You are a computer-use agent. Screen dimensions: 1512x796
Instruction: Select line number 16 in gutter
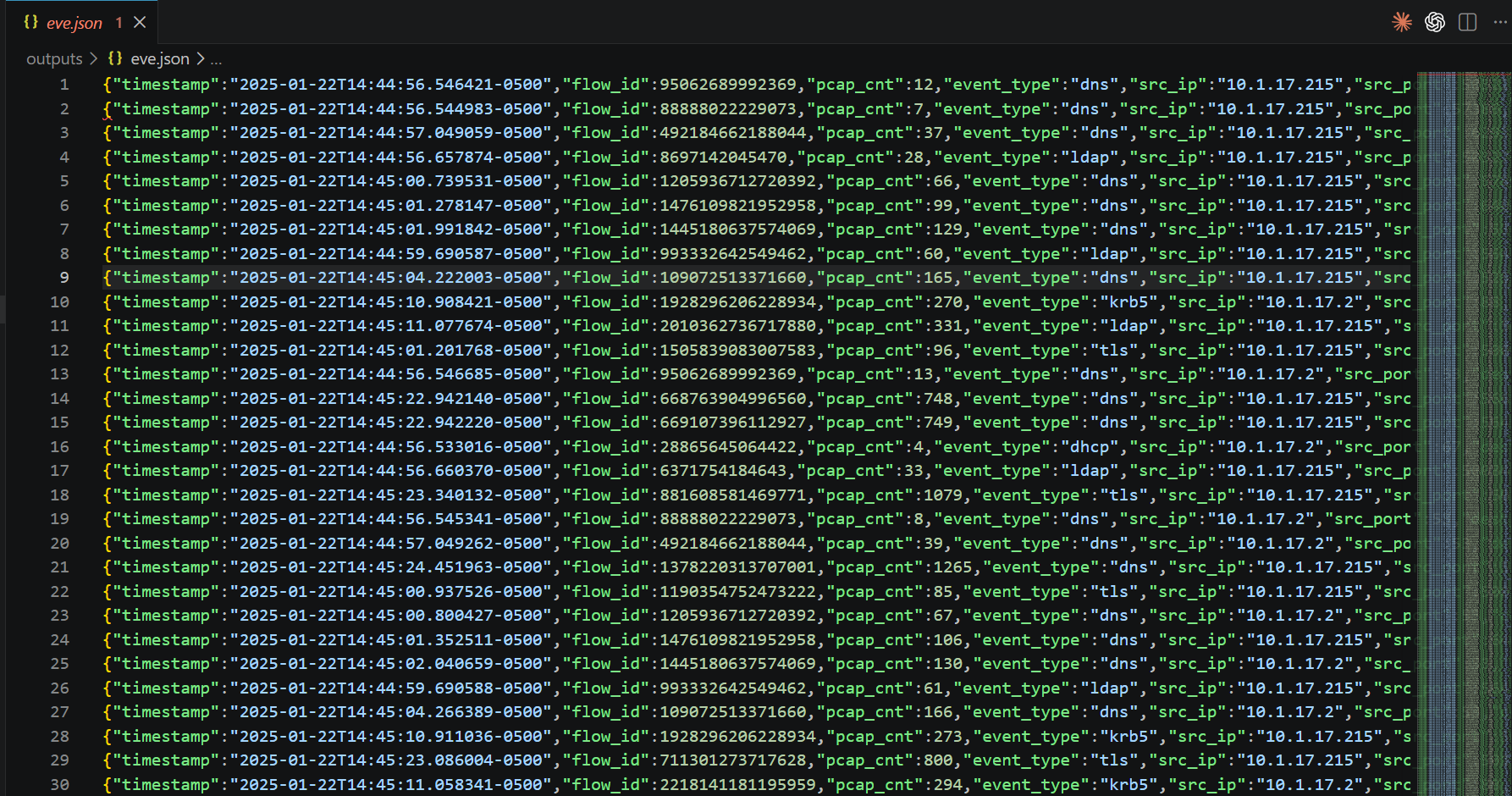[59, 446]
